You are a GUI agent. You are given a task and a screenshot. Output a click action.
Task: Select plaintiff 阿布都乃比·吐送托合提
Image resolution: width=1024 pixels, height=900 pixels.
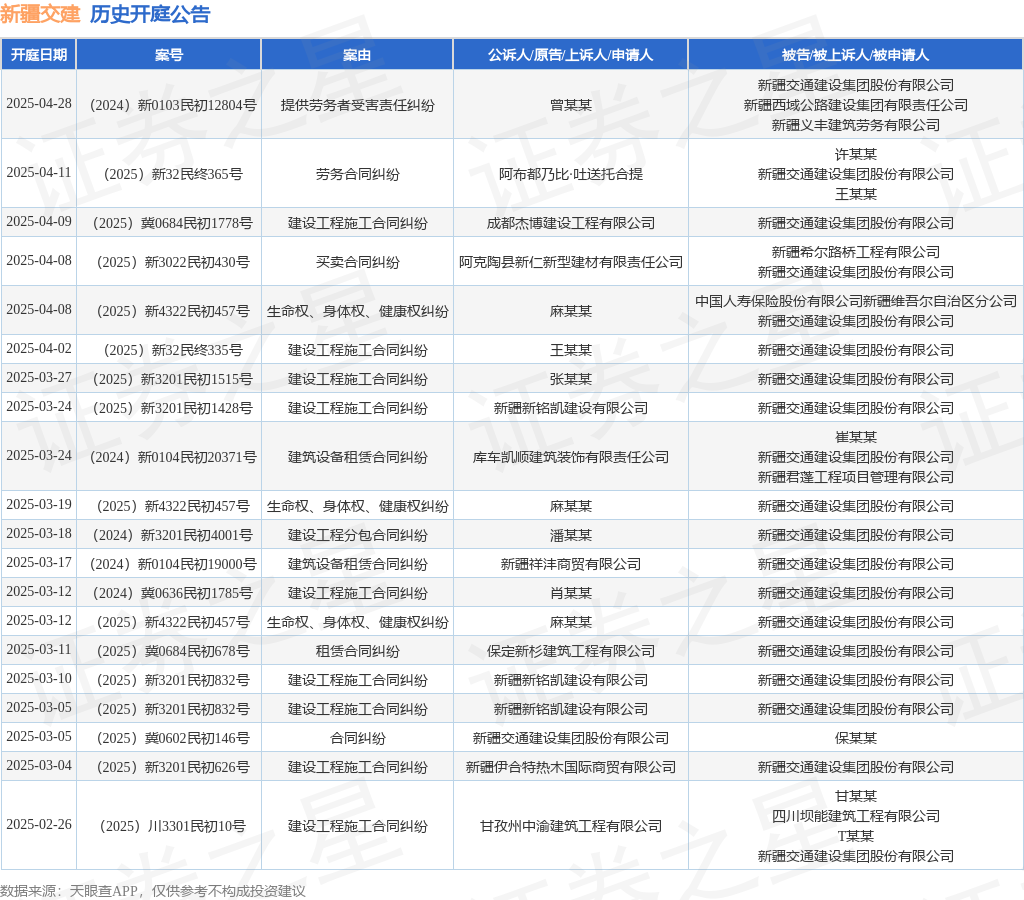tap(571, 174)
